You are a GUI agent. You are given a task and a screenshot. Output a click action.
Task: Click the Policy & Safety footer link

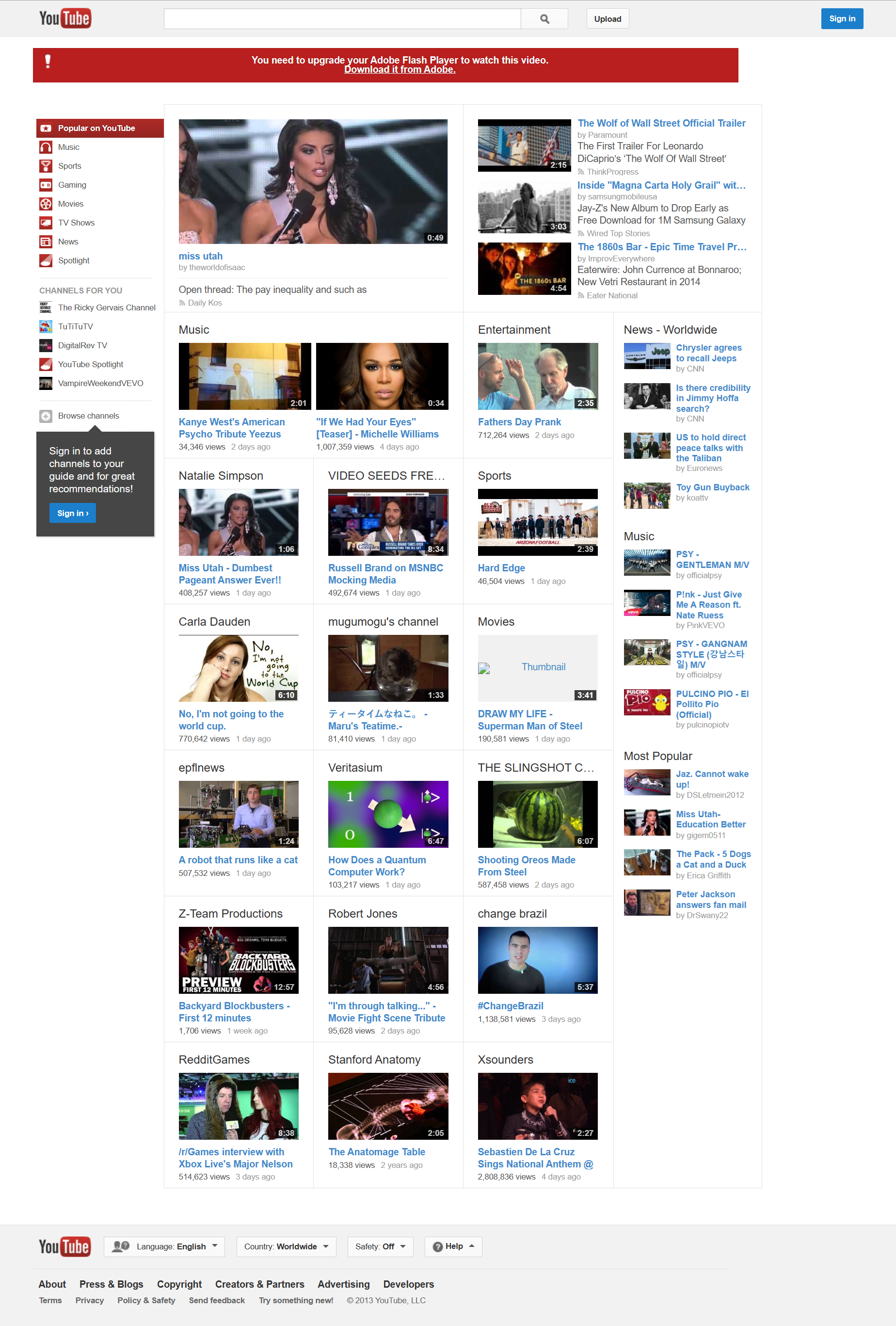pos(146,1300)
